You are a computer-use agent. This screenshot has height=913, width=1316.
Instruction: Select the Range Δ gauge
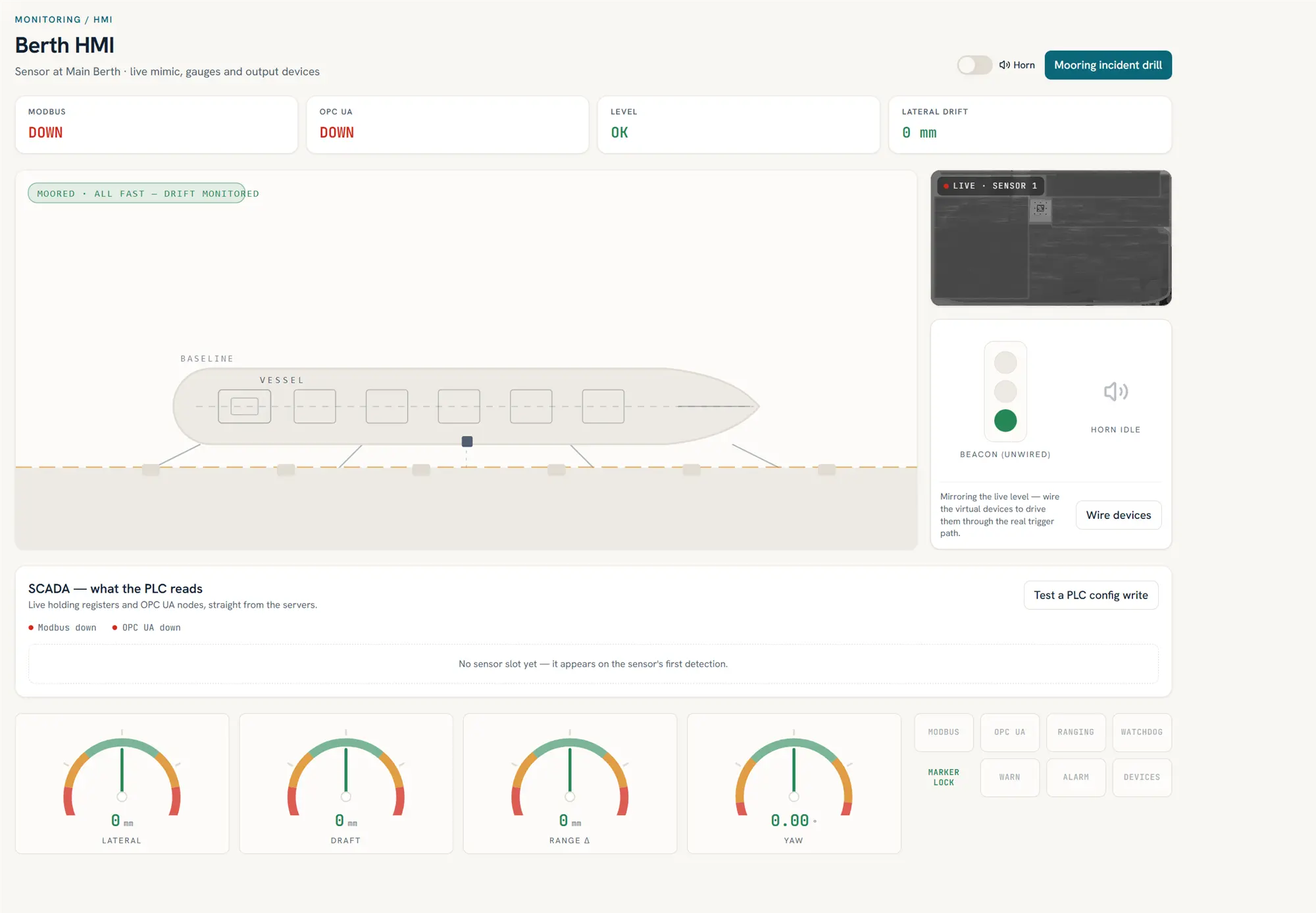(x=570, y=784)
